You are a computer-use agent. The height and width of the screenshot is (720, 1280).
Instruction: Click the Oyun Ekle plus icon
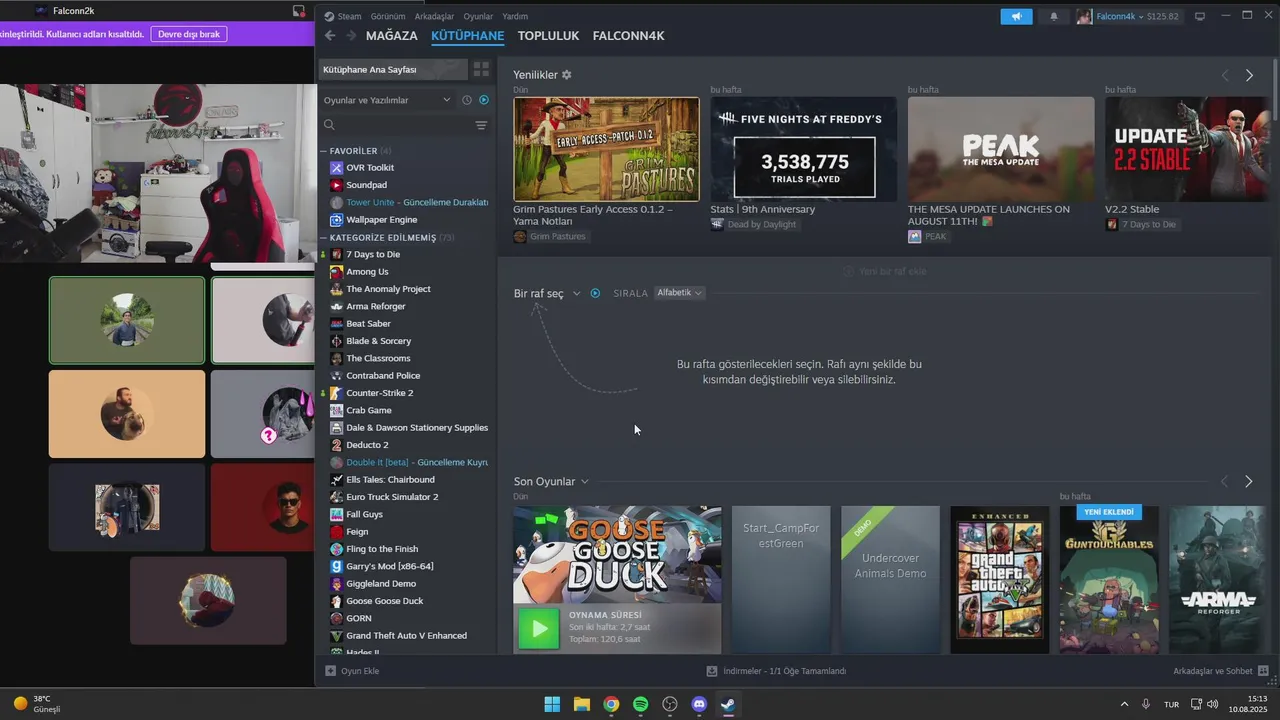click(331, 671)
